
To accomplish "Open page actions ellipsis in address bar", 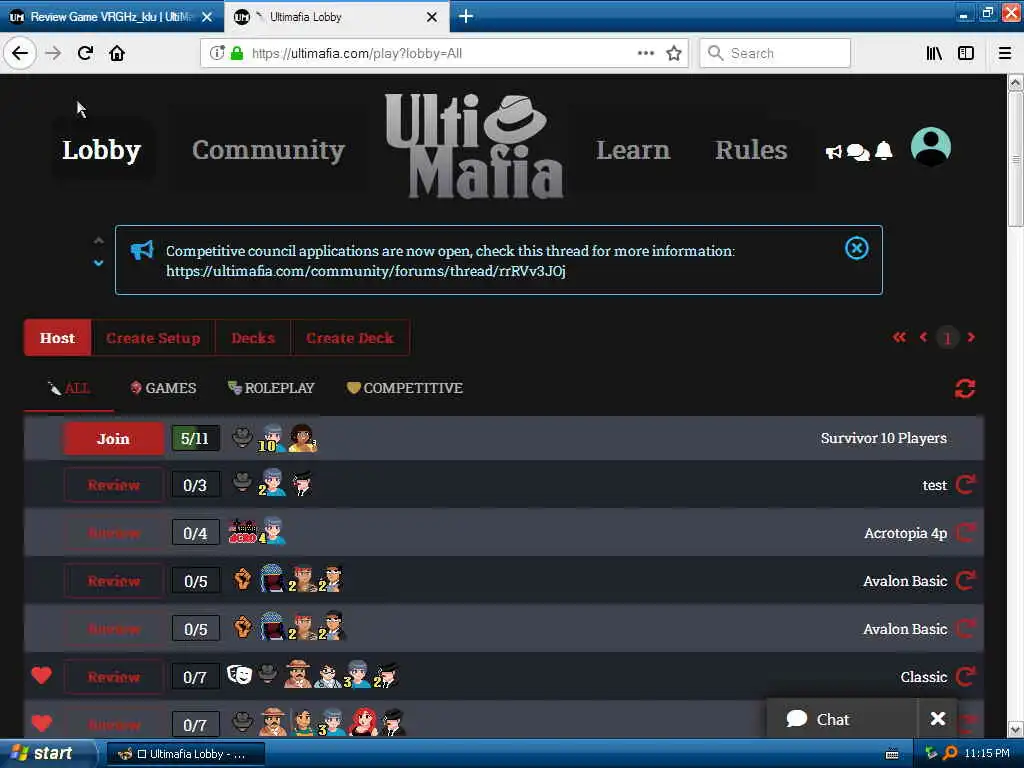I will tap(645, 53).
